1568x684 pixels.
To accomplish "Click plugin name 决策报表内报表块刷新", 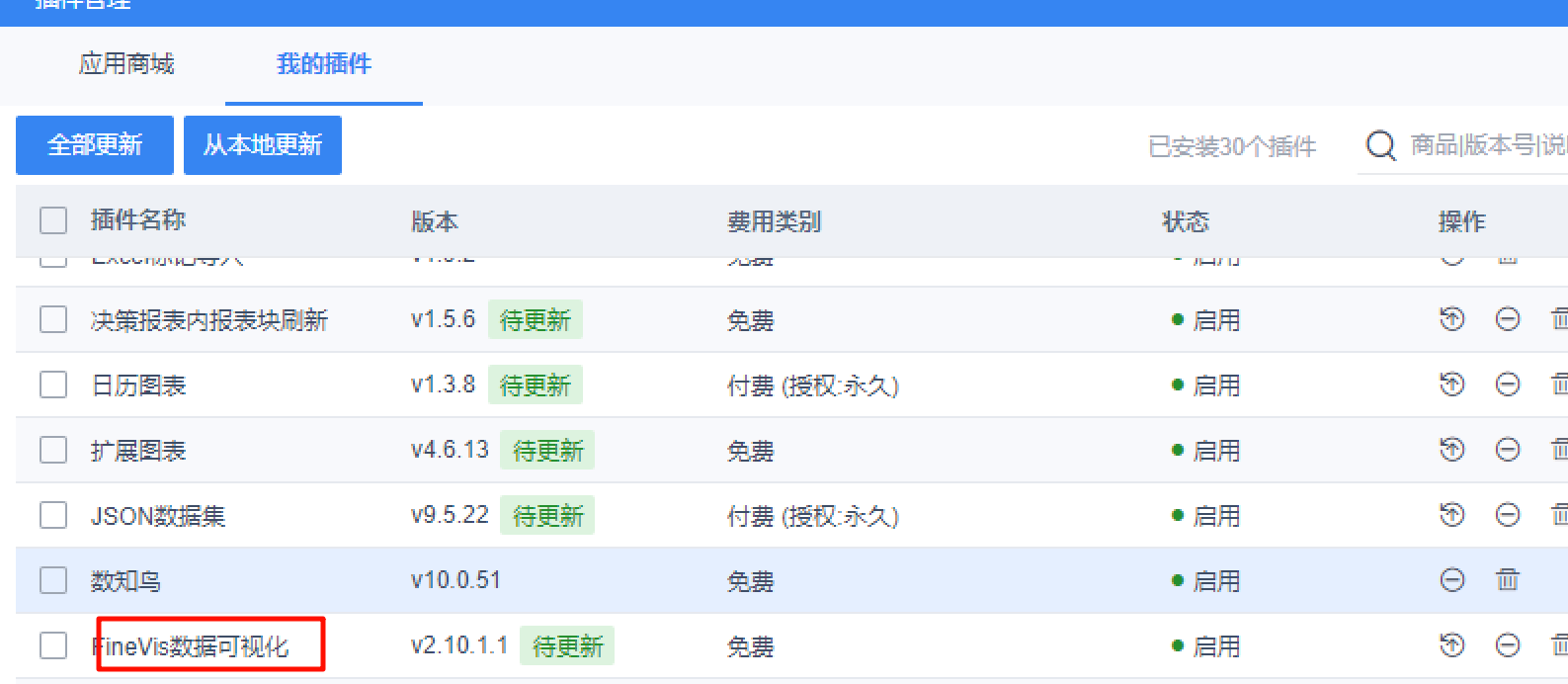I will click(209, 320).
